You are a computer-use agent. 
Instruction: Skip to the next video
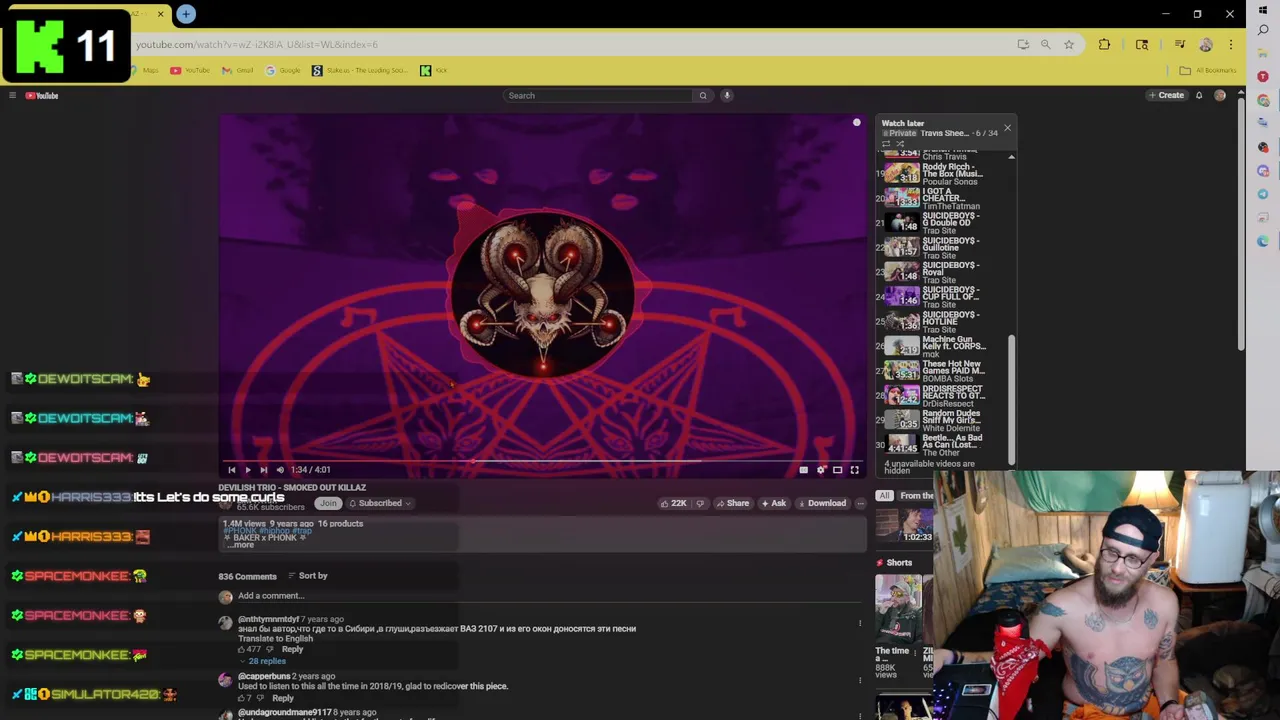tap(264, 470)
